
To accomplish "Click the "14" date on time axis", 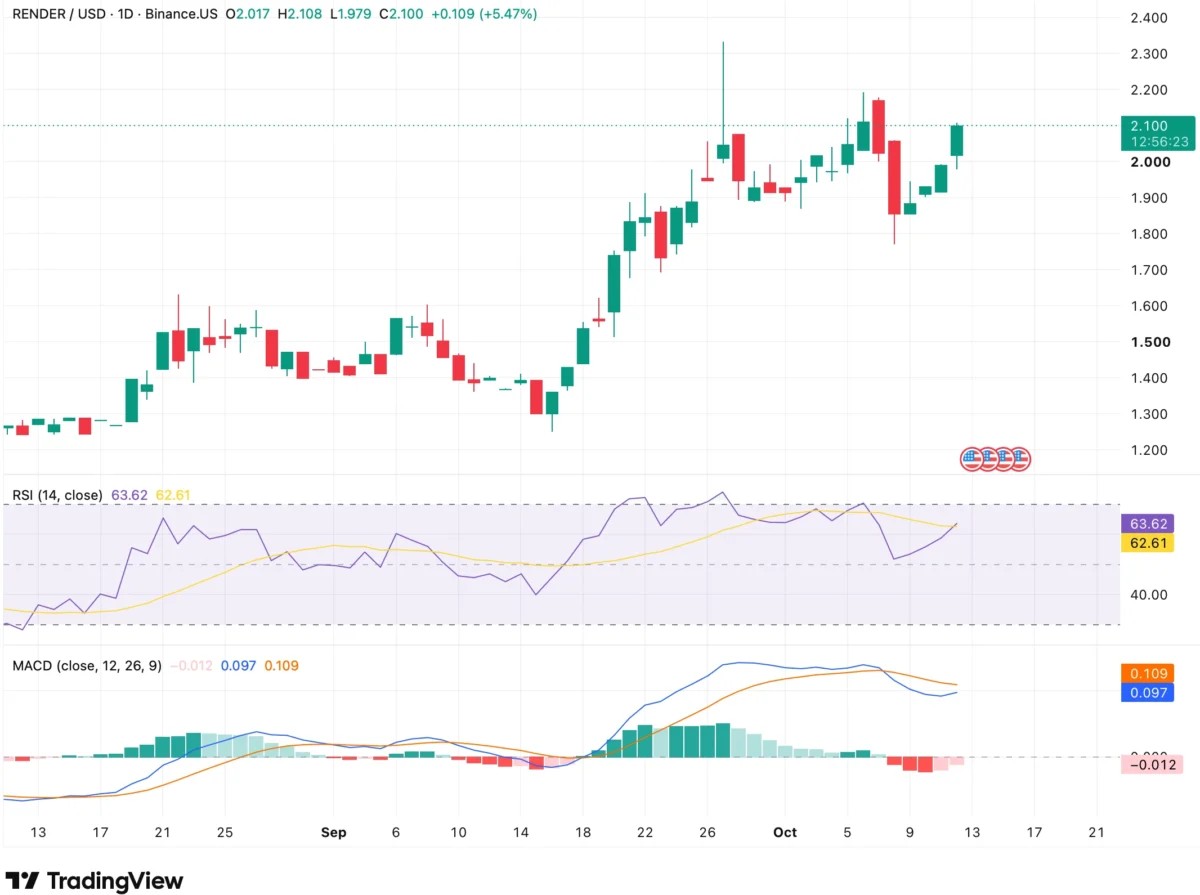I will point(520,831).
